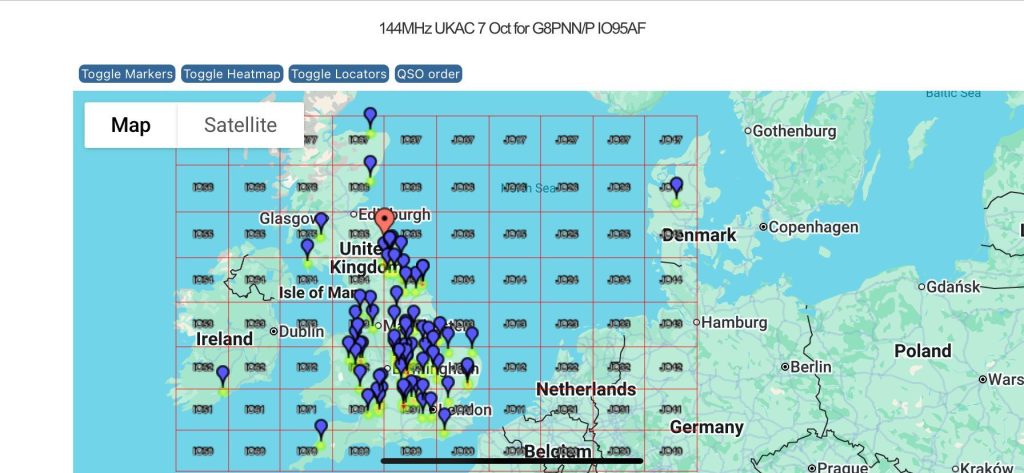
Task: Toggle Heatmap overlay
Action: (x=232, y=74)
